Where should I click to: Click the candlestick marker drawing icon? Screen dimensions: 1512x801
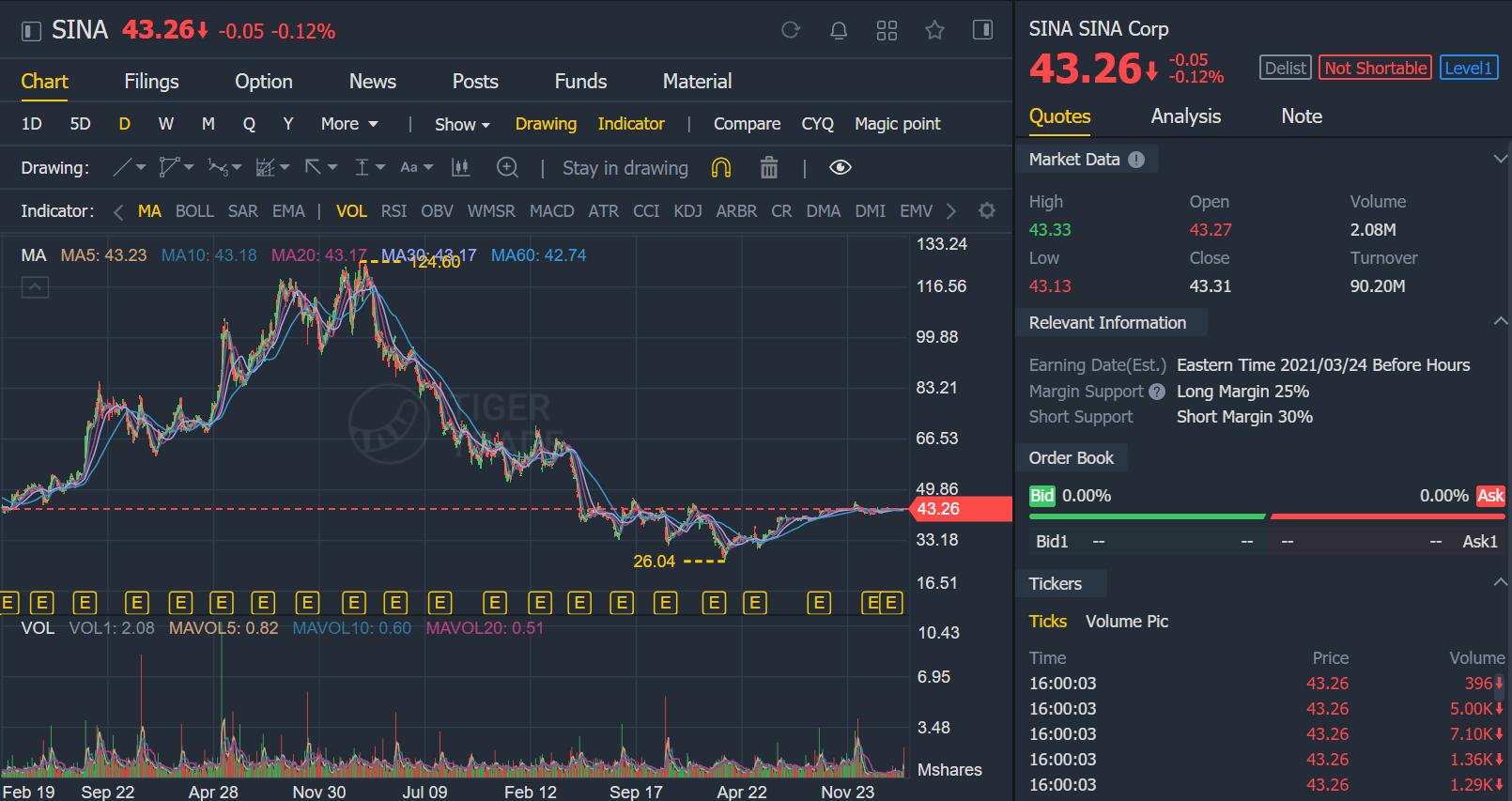pyautogui.click(x=460, y=167)
